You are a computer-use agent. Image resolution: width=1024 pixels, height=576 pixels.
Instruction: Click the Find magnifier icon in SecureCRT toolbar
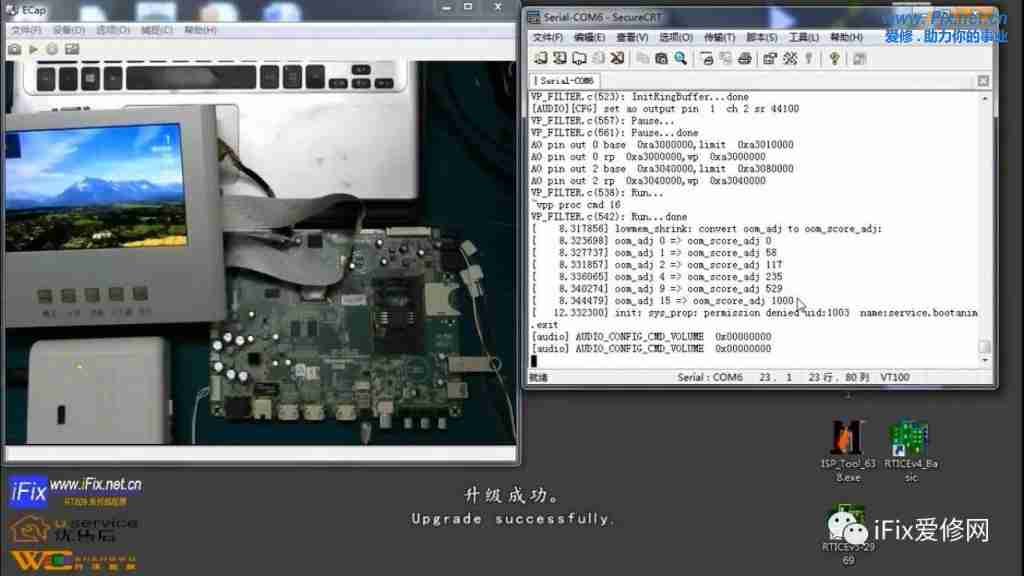click(x=681, y=59)
